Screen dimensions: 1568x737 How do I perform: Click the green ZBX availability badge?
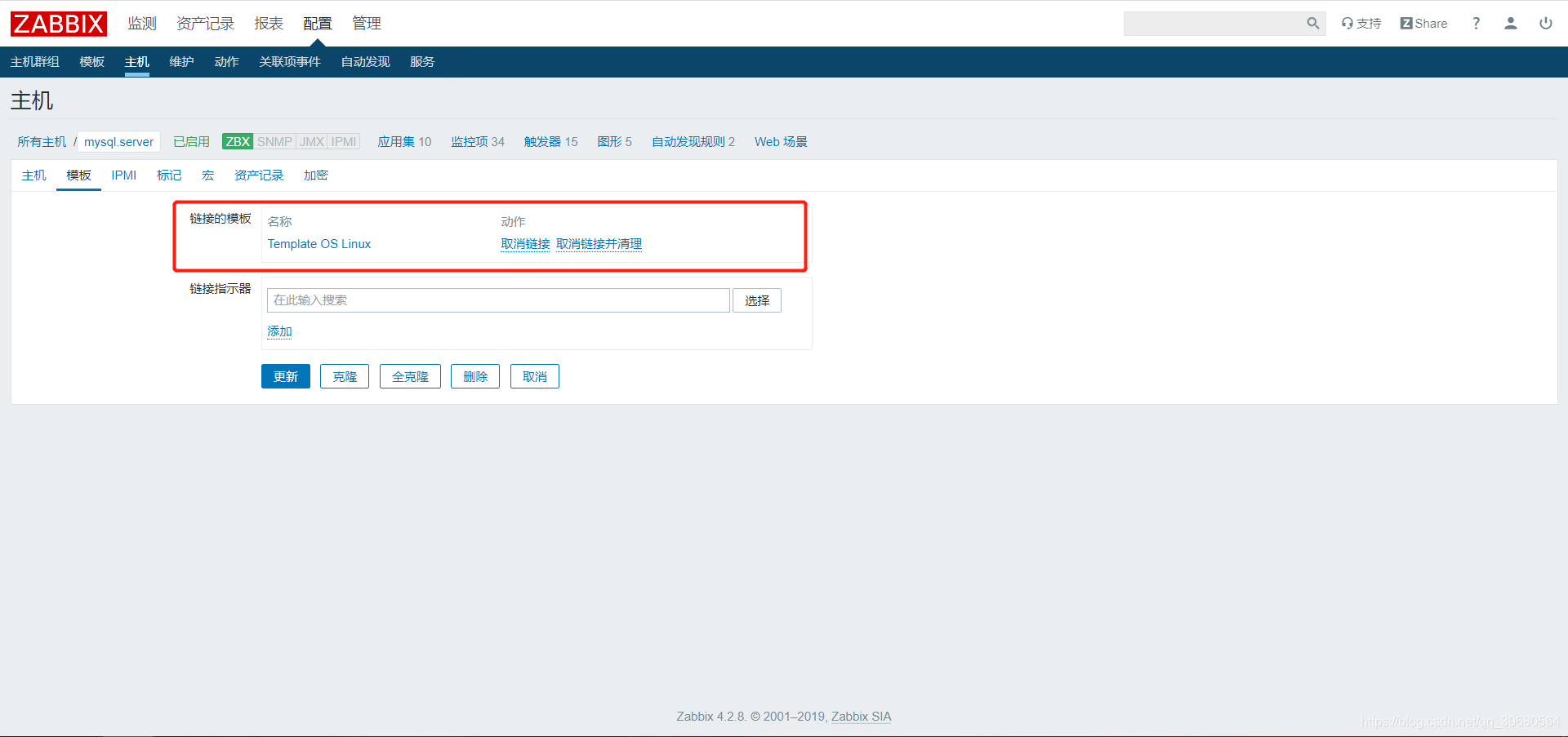238,141
